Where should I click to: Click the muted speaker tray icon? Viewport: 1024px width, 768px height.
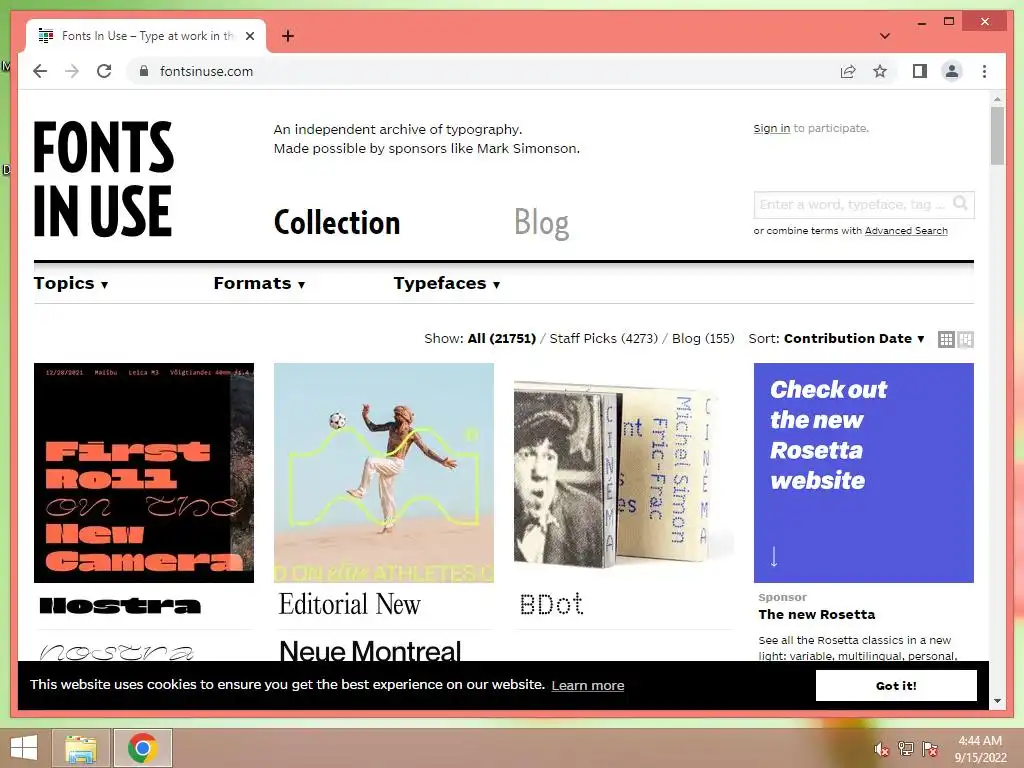coord(882,749)
